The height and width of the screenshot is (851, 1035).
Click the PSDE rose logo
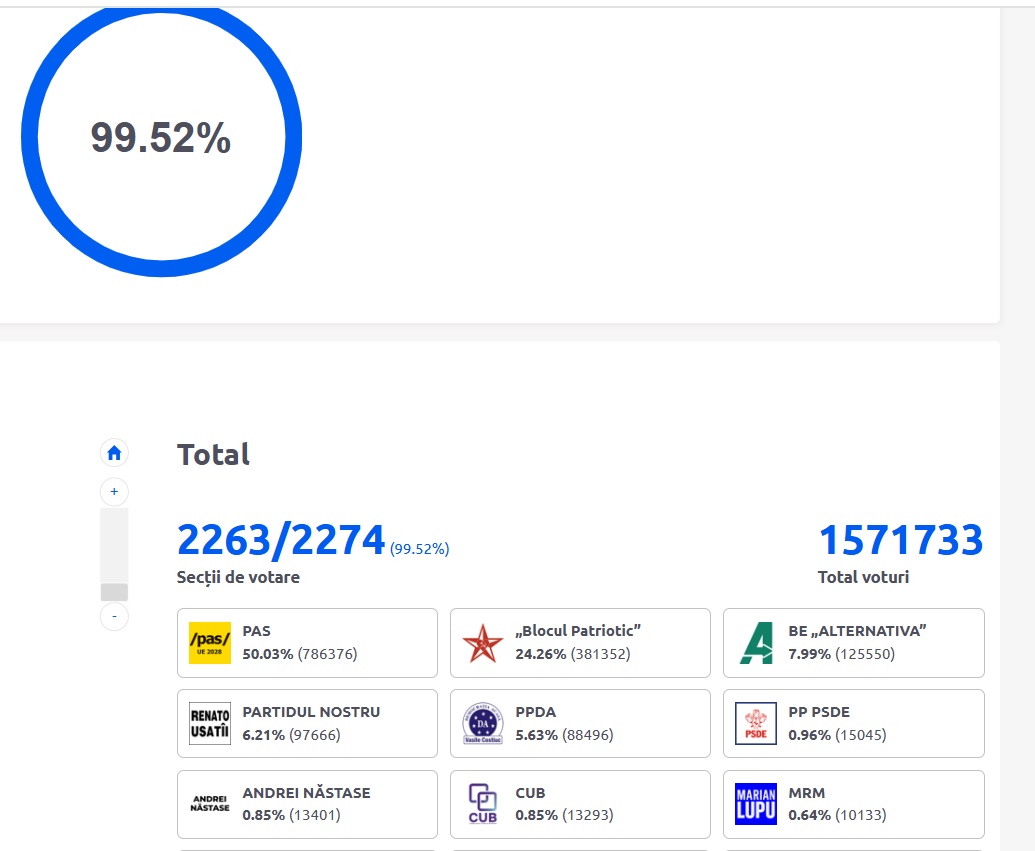(x=755, y=724)
